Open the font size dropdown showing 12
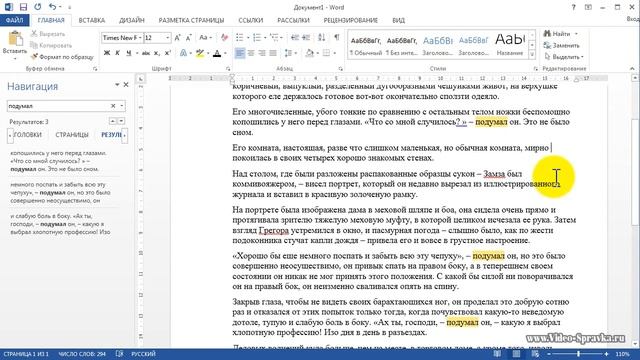The height and width of the screenshot is (360, 640). (x=167, y=38)
